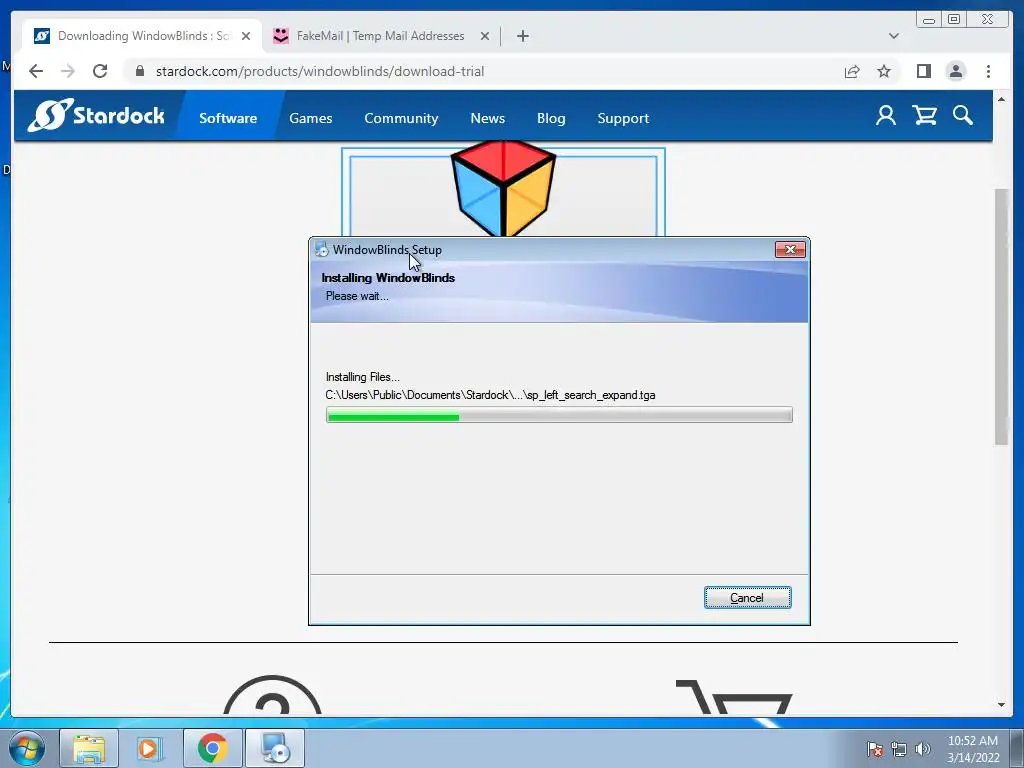Switch to the Downloading WindowBlinds tab
The height and width of the screenshot is (768, 1024).
143,36
